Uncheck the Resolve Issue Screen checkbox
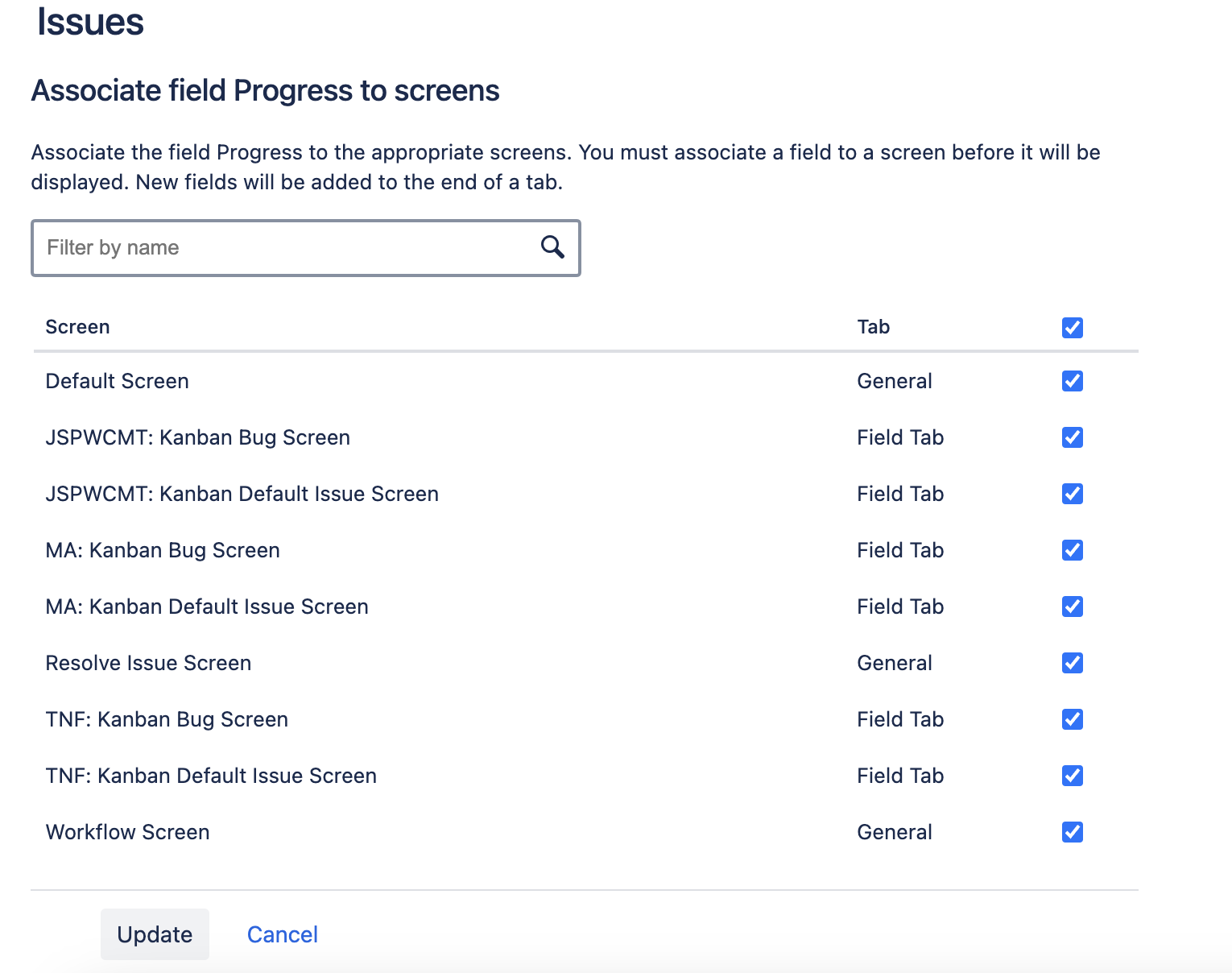 pyautogui.click(x=1072, y=663)
